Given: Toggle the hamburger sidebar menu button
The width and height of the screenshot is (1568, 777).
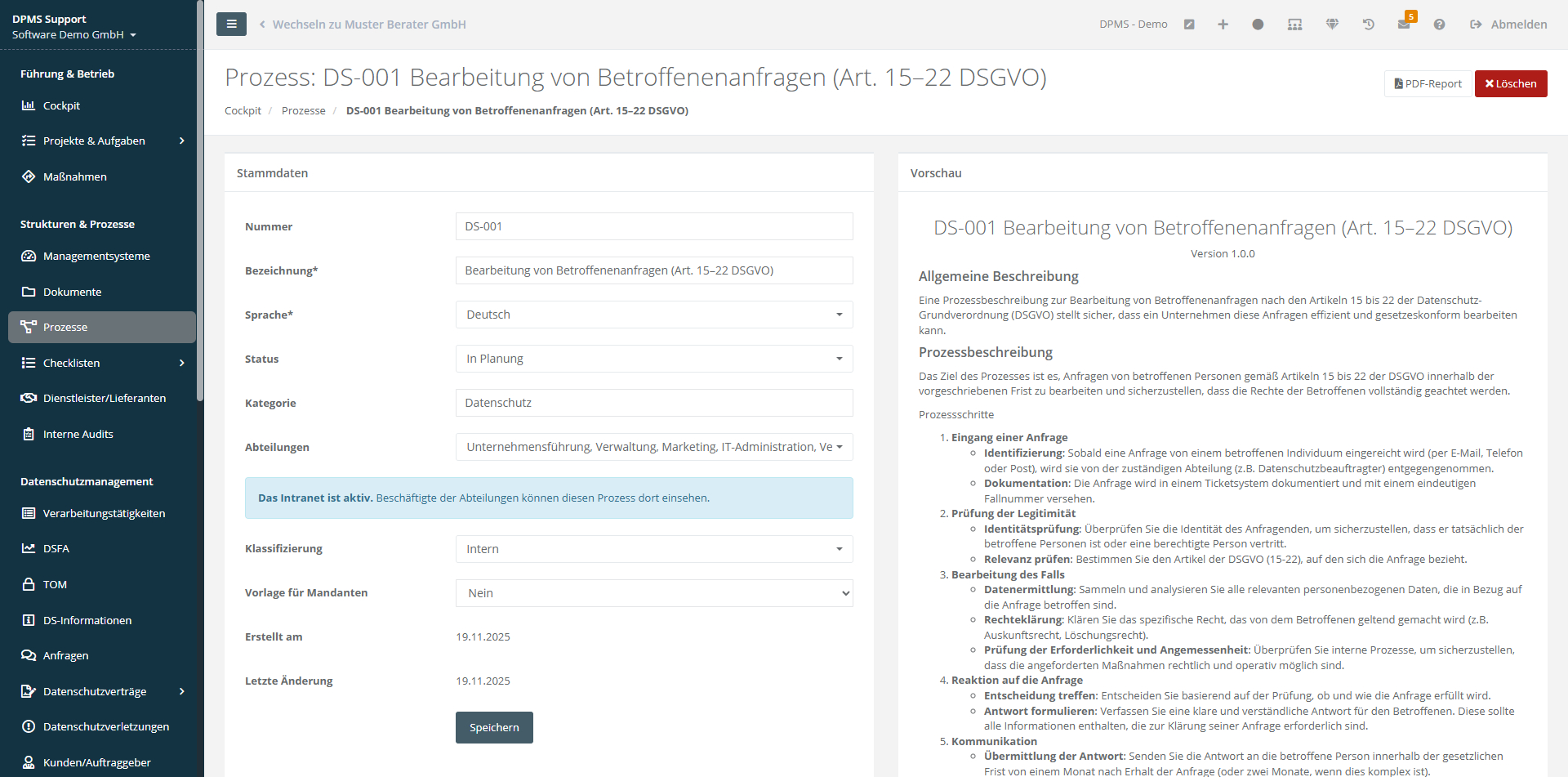Looking at the screenshot, I should click(x=231, y=25).
